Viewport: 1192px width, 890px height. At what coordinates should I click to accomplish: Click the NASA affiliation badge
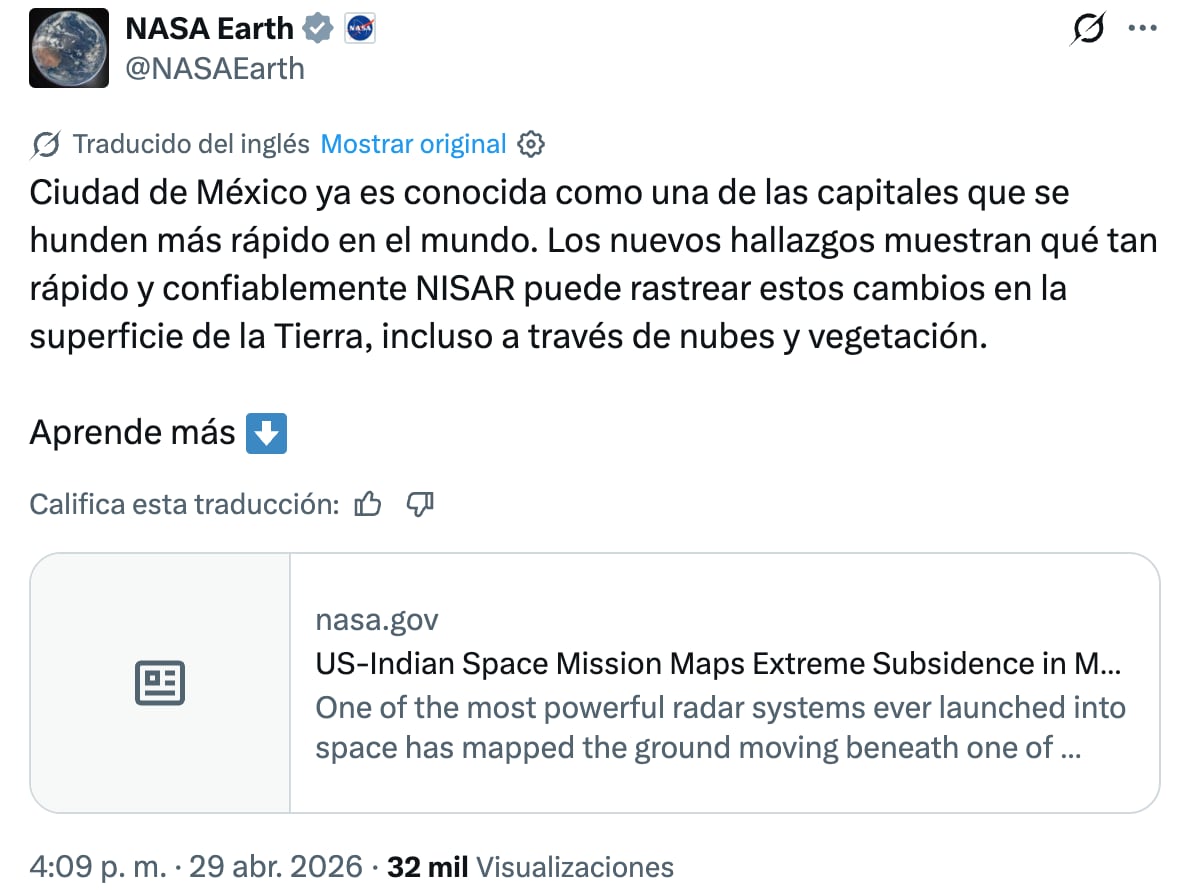(x=359, y=28)
